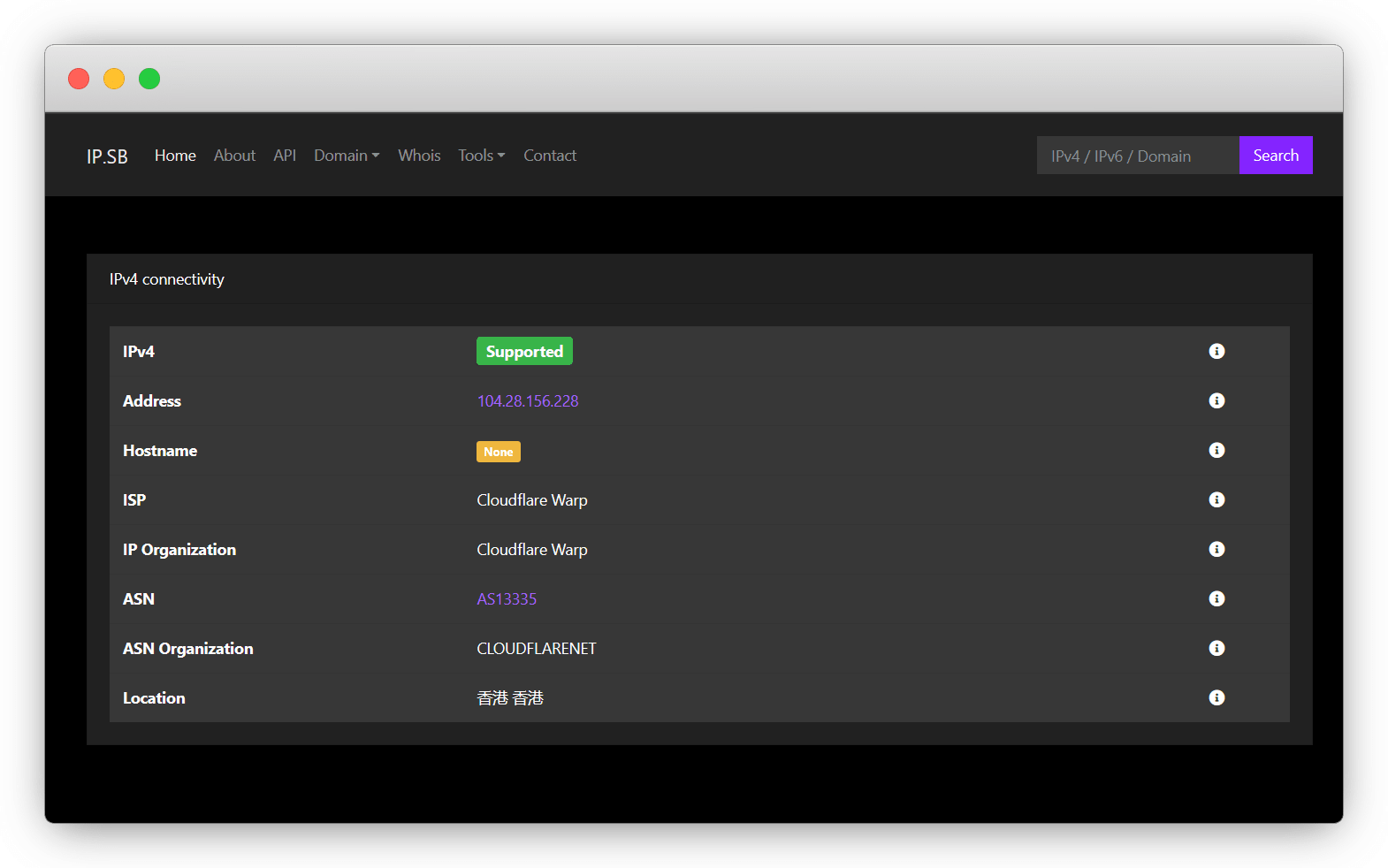Image resolution: width=1388 pixels, height=868 pixels.
Task: Open the About page
Action: point(234,156)
